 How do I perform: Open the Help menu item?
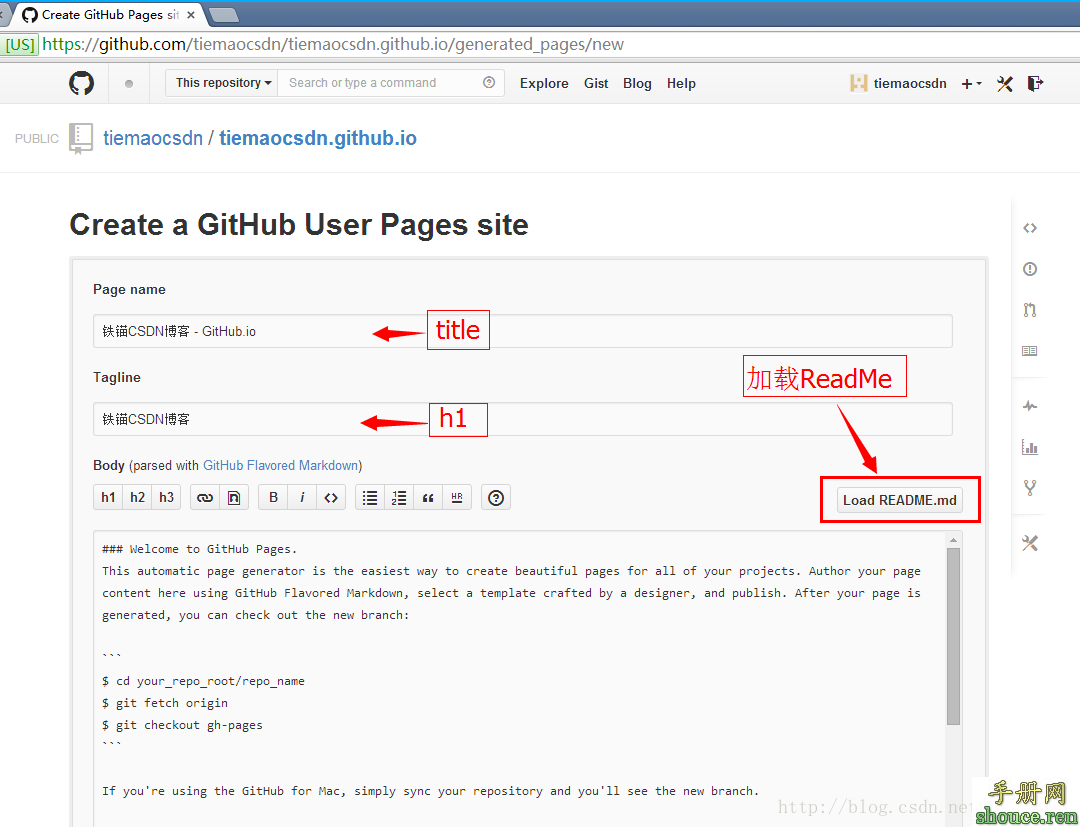point(681,83)
